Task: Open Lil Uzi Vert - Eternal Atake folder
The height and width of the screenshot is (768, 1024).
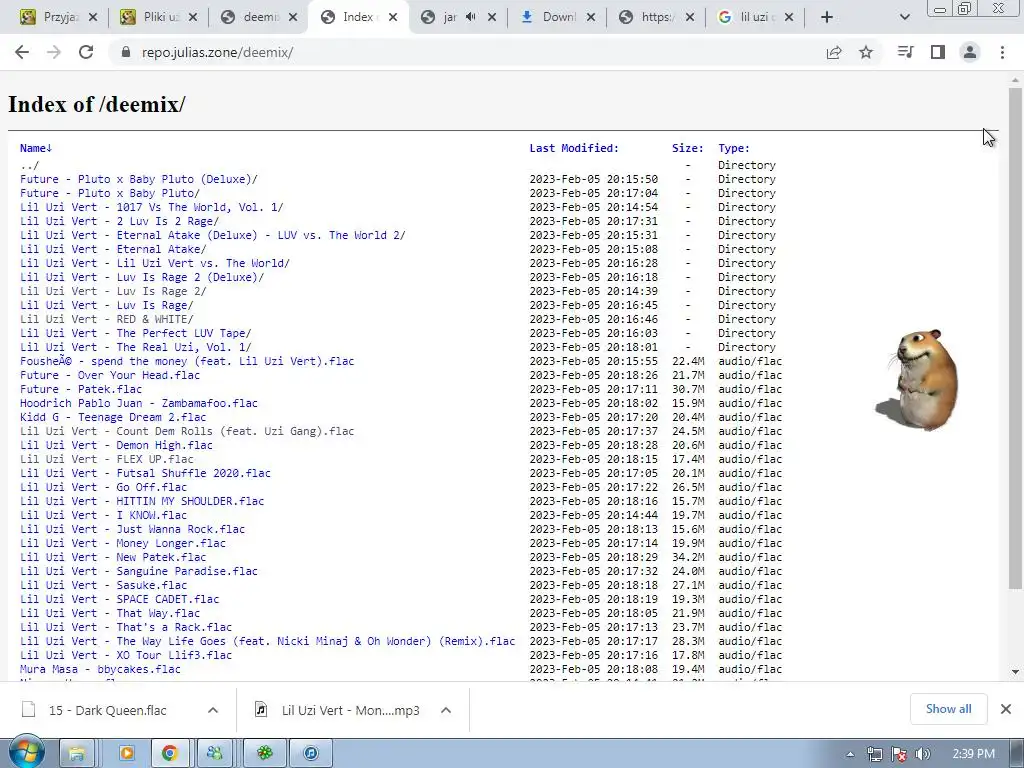Action: [x=113, y=249]
